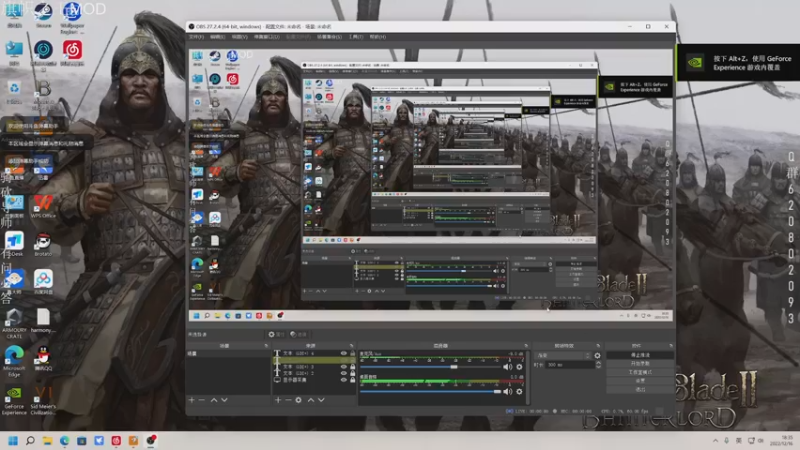Add a new scene with the plus icon

[192, 400]
